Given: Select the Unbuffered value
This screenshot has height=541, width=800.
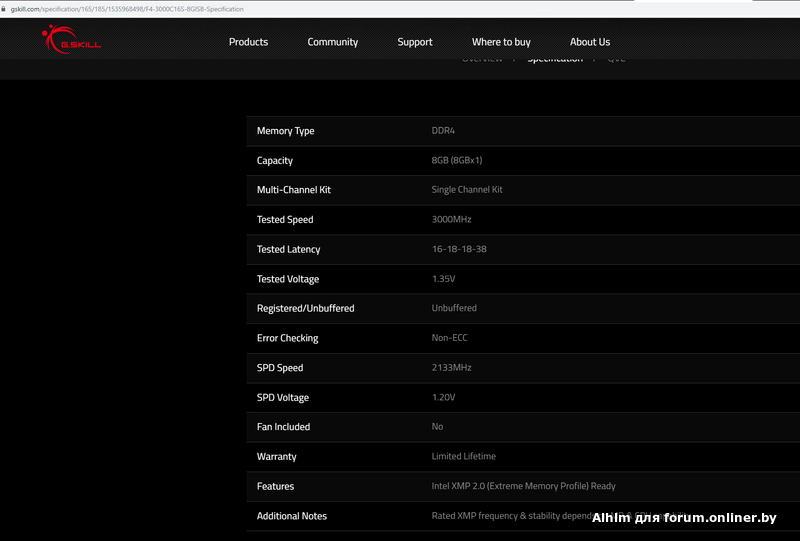Looking at the screenshot, I should (454, 308).
